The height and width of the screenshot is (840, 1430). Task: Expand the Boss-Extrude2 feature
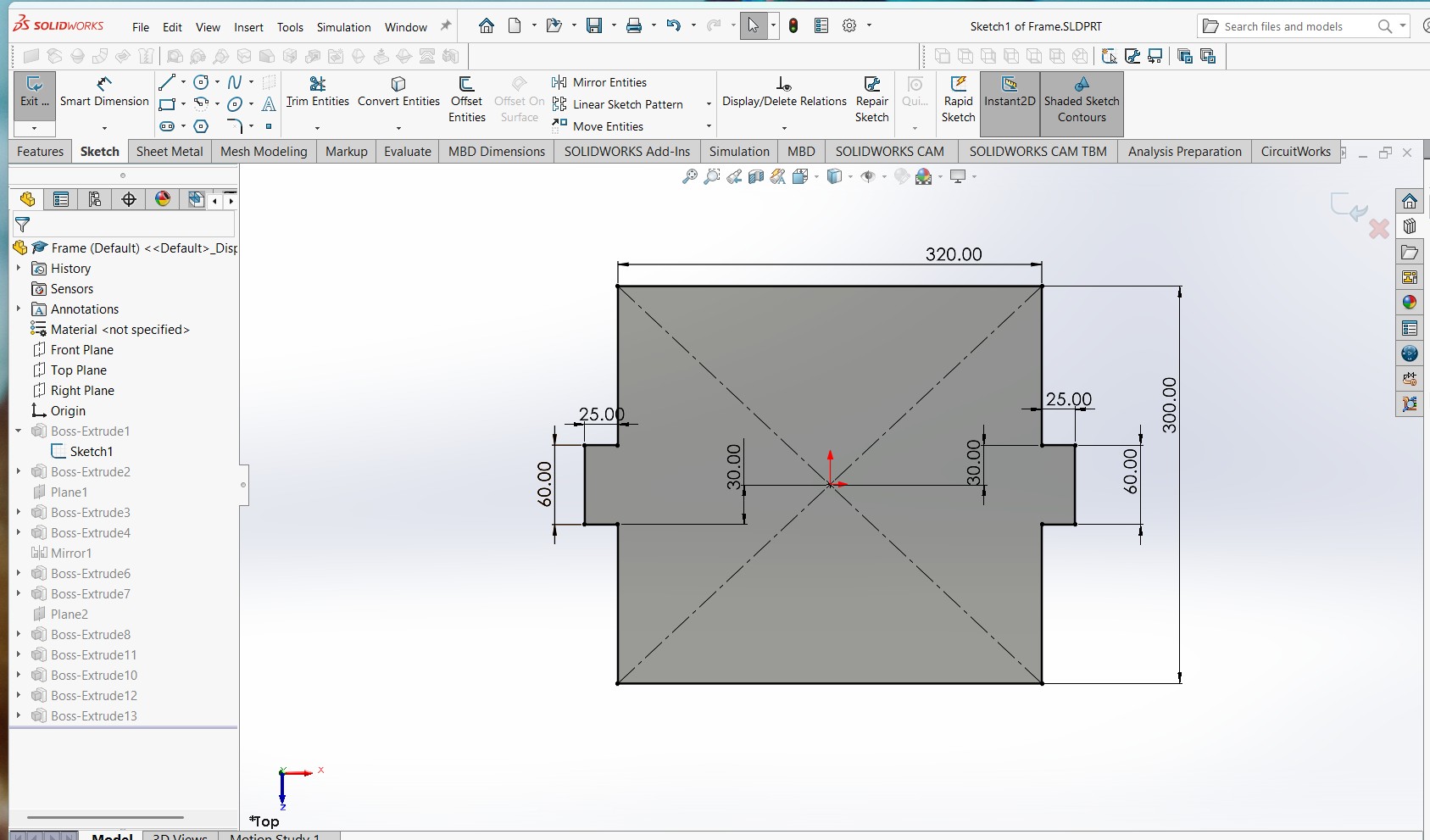click(17, 471)
